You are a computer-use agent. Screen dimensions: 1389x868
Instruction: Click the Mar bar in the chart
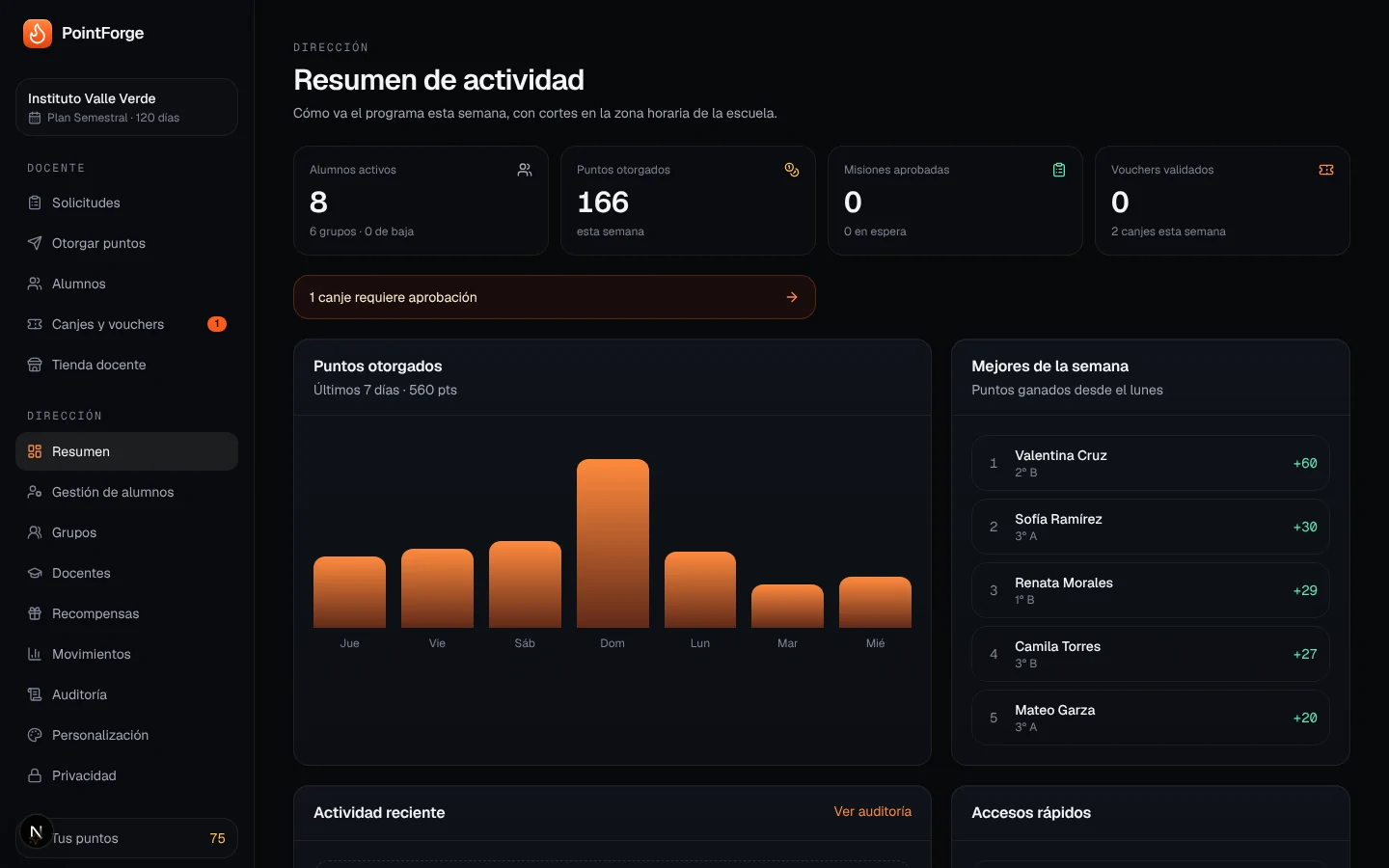coord(788,607)
